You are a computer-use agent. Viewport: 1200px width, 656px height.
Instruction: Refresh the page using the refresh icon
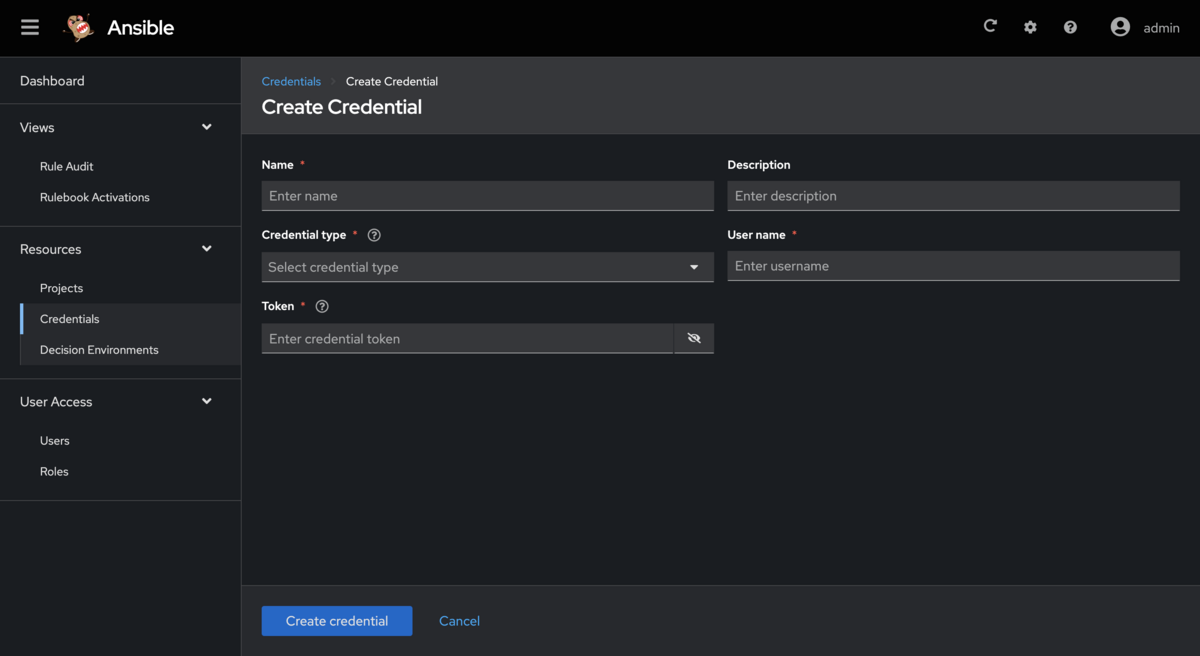coord(990,27)
